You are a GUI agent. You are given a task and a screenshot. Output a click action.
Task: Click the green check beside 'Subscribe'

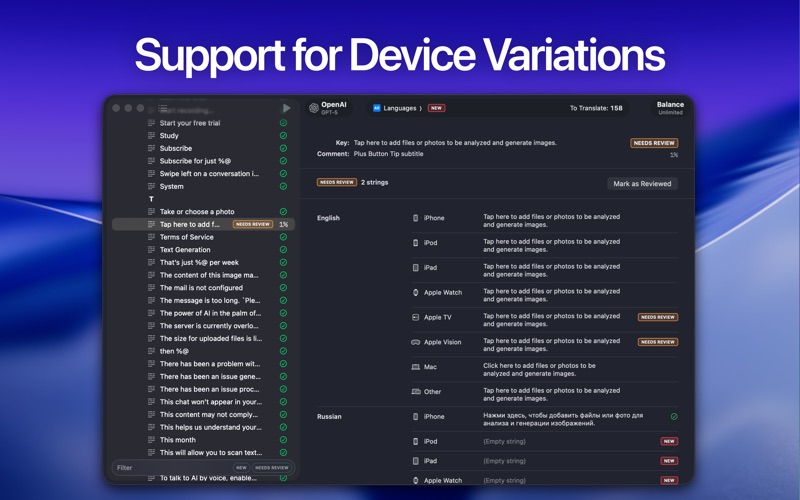point(283,148)
